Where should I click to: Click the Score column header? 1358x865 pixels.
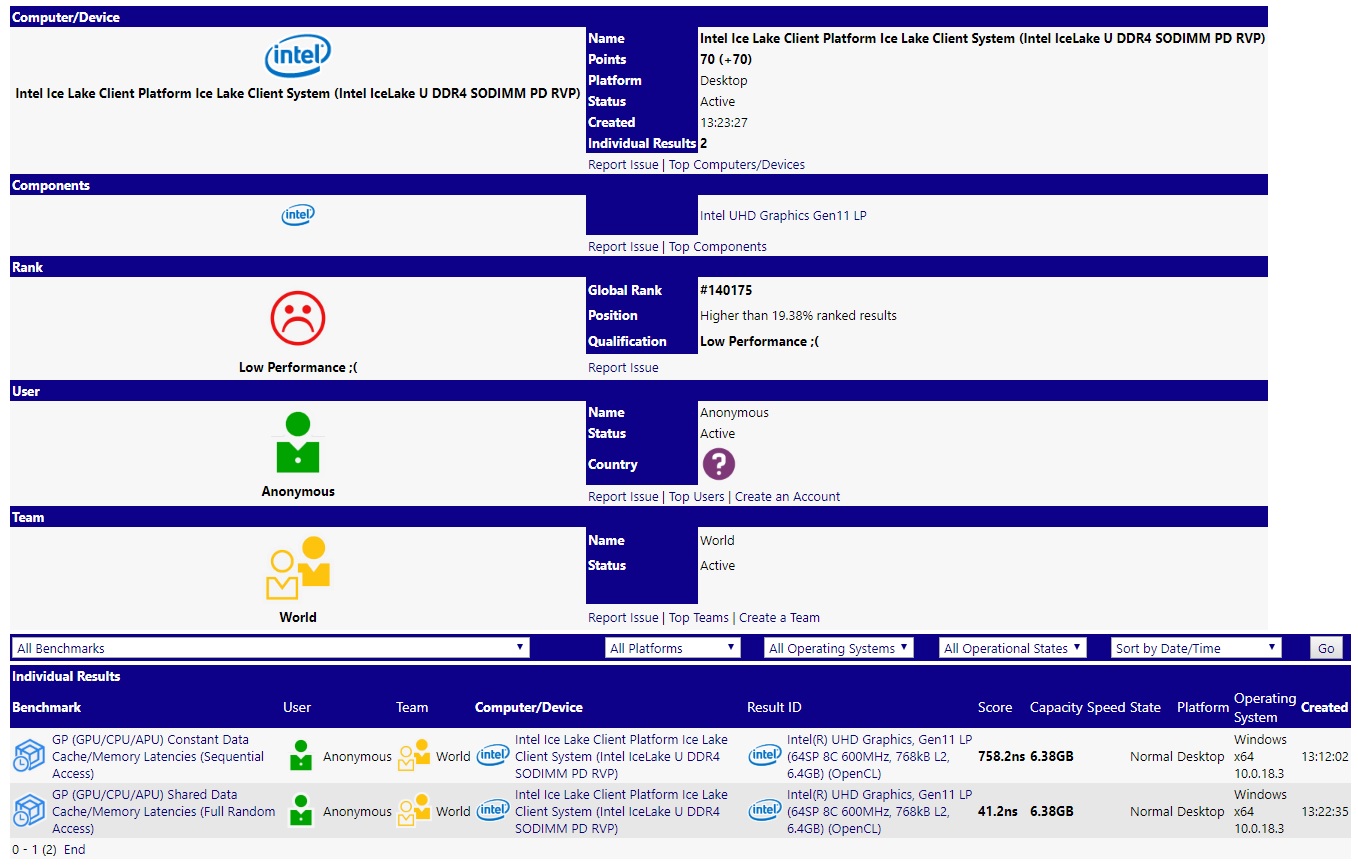click(x=995, y=708)
